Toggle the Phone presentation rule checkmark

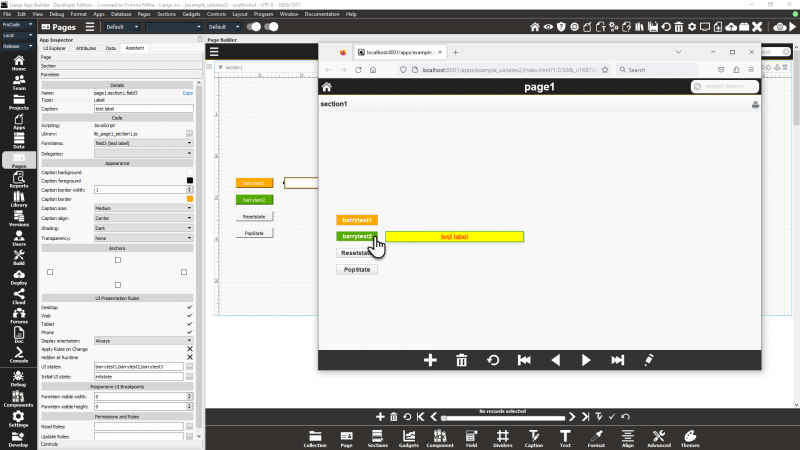click(190, 332)
